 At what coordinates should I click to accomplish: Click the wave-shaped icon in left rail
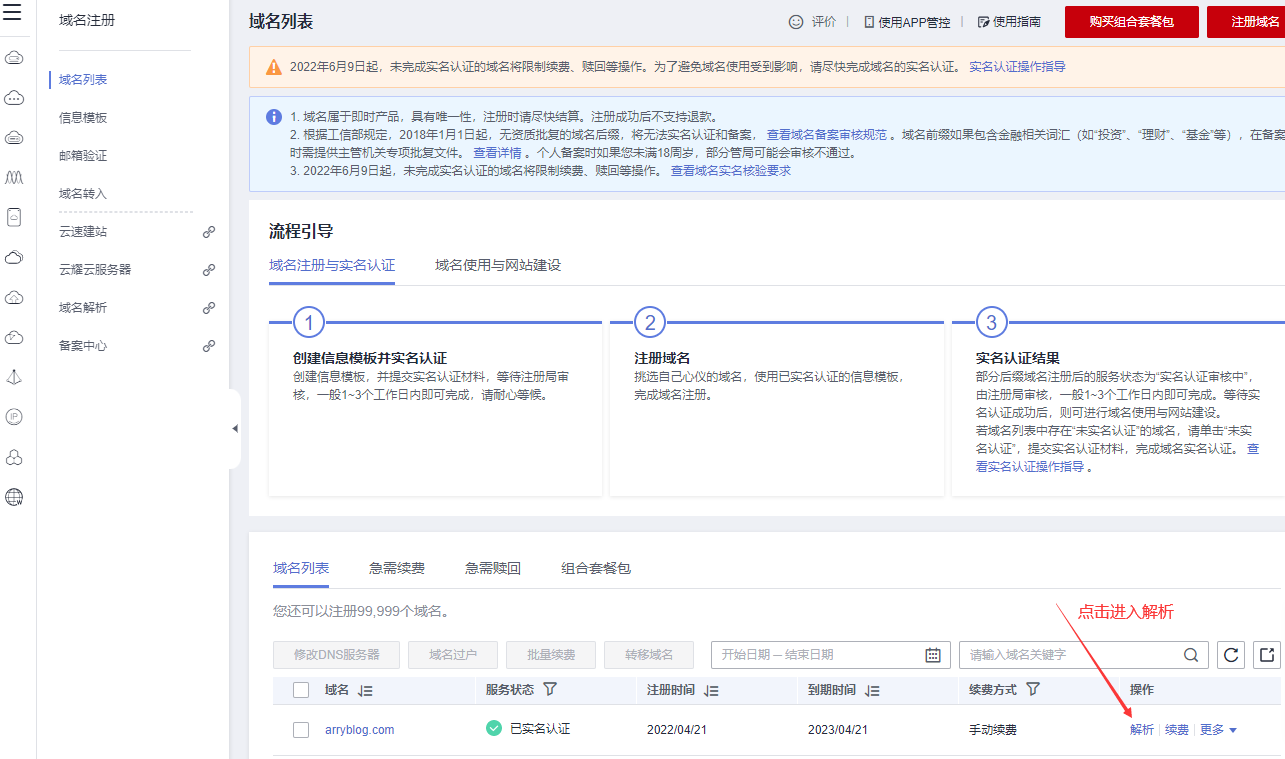tap(14, 177)
